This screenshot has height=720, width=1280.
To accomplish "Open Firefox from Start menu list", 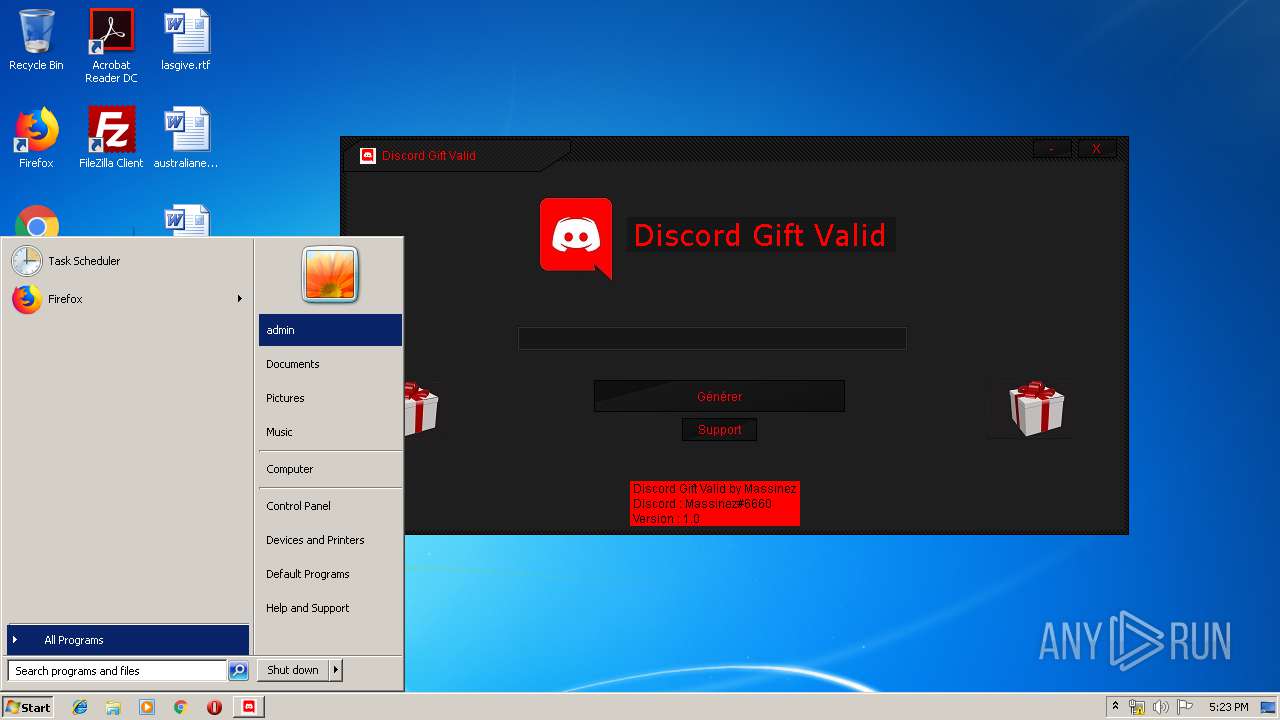I will point(127,299).
